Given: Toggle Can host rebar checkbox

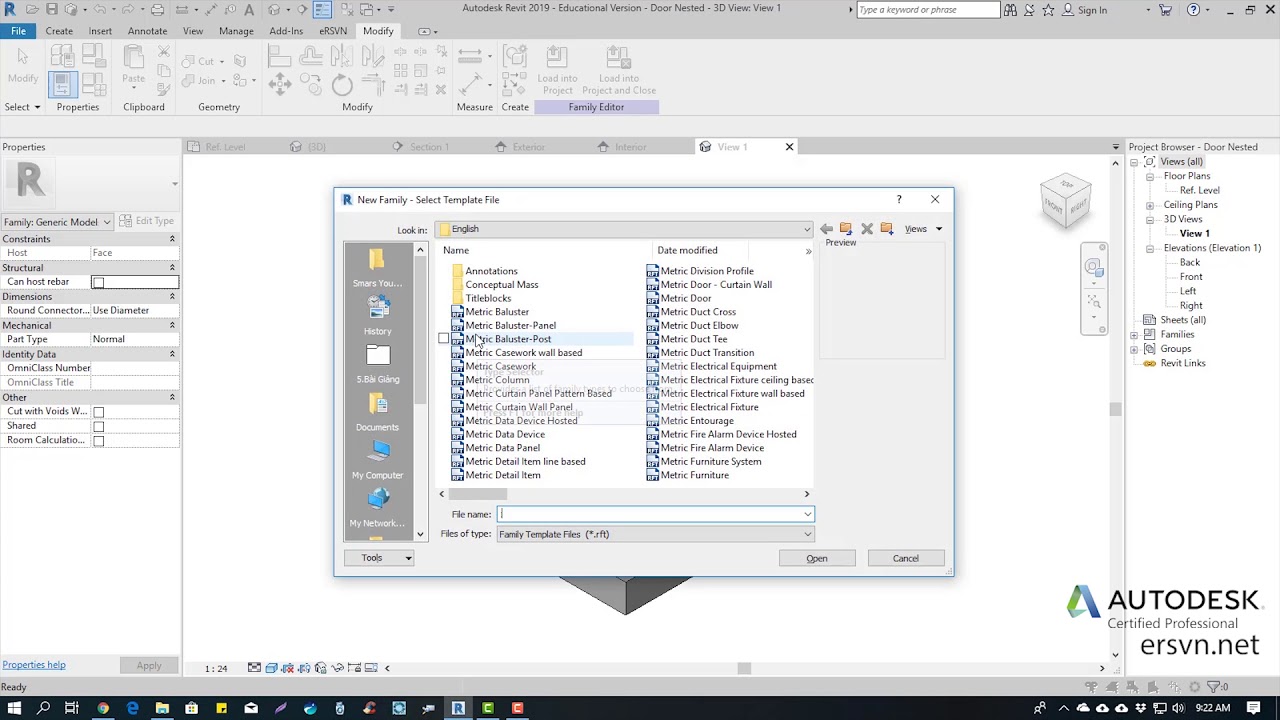Looking at the screenshot, I should coord(98,283).
